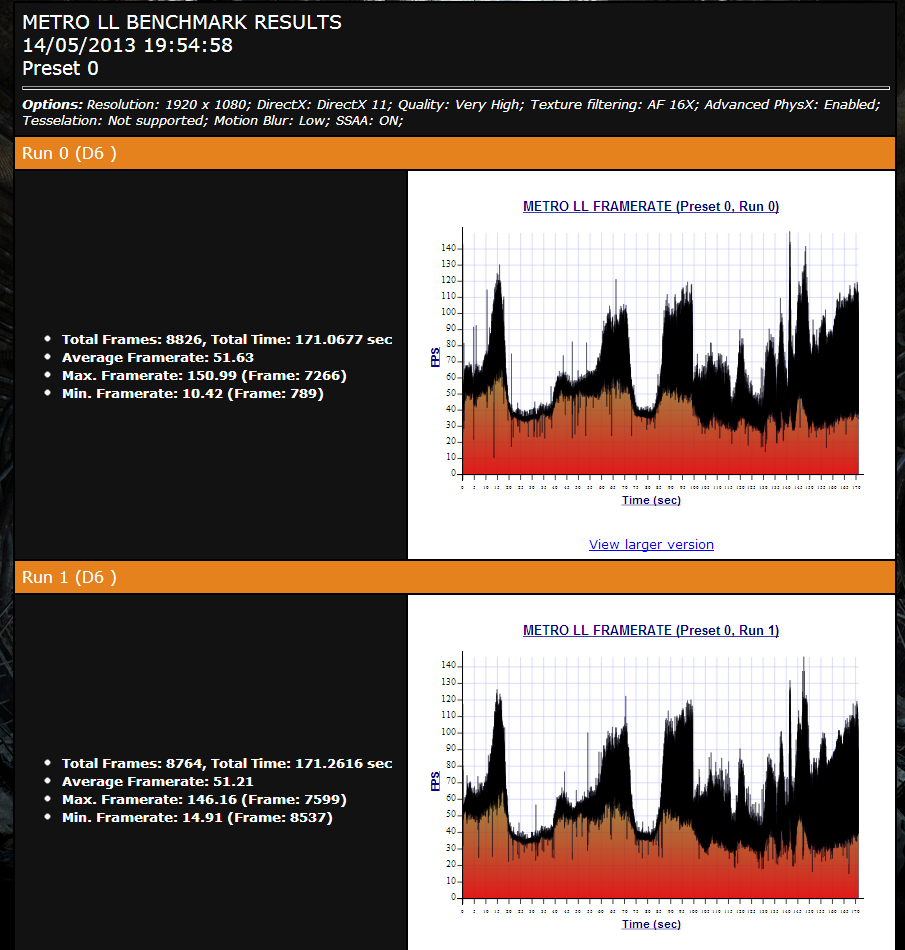This screenshot has width=905, height=950.
Task: Click the date '14/05/2013 19:54:58'
Action: click(x=127, y=45)
